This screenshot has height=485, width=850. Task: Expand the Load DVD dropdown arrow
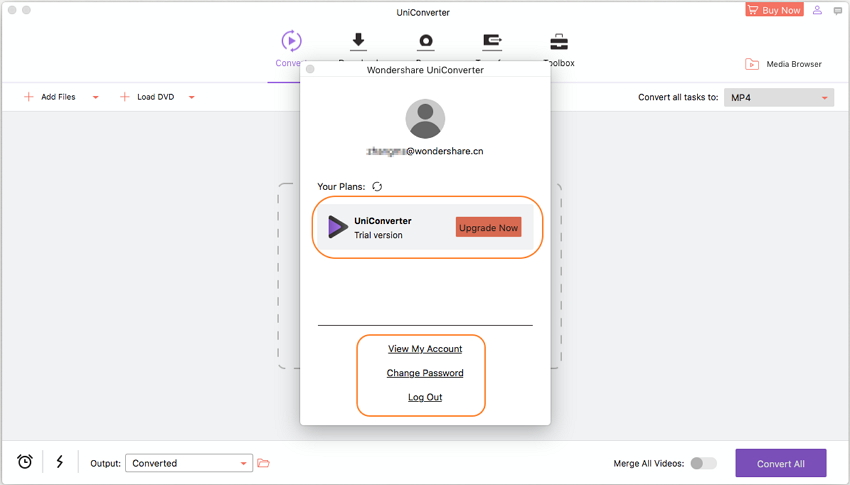pyautogui.click(x=191, y=98)
